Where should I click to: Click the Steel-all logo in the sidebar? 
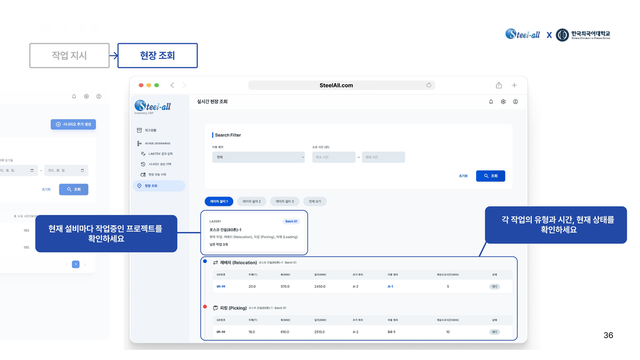153,106
